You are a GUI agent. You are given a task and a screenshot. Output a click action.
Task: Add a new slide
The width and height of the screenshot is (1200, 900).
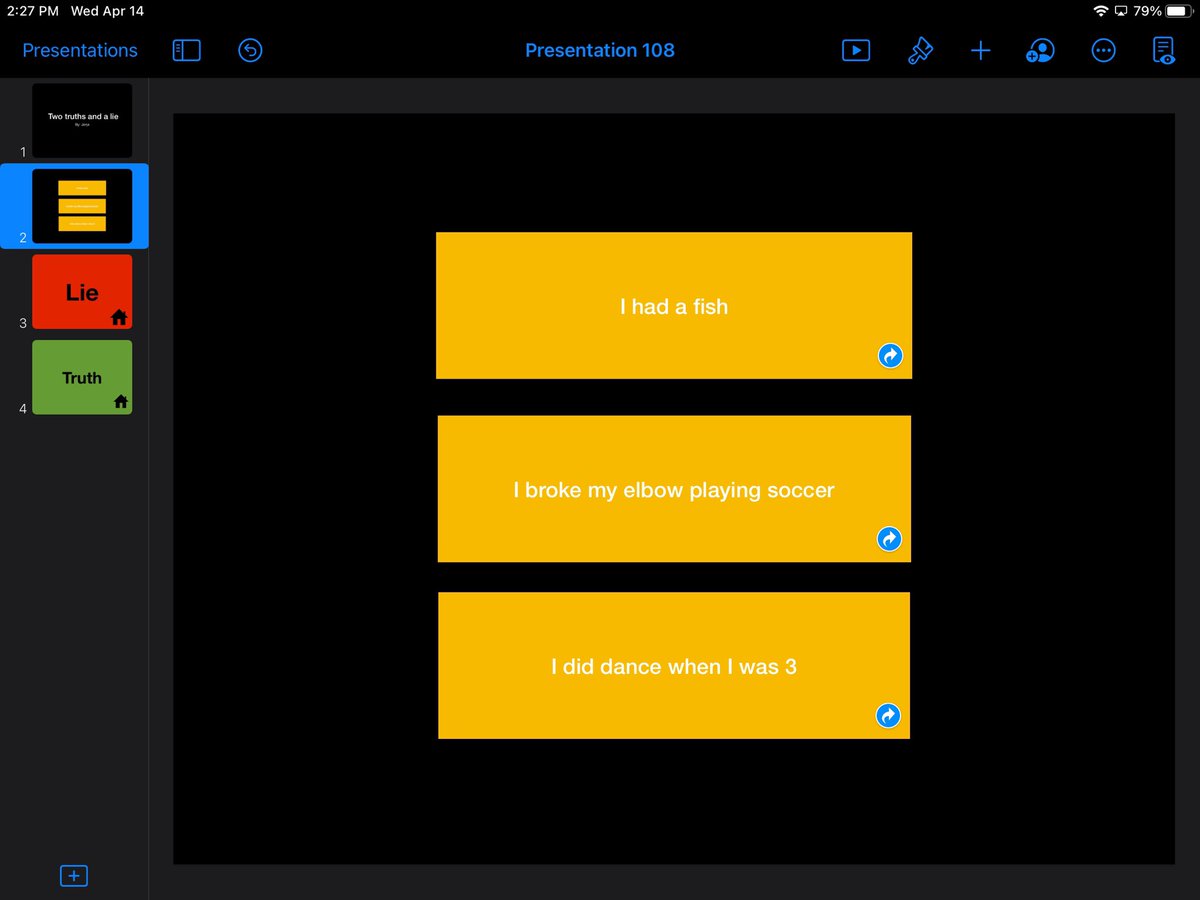click(74, 876)
